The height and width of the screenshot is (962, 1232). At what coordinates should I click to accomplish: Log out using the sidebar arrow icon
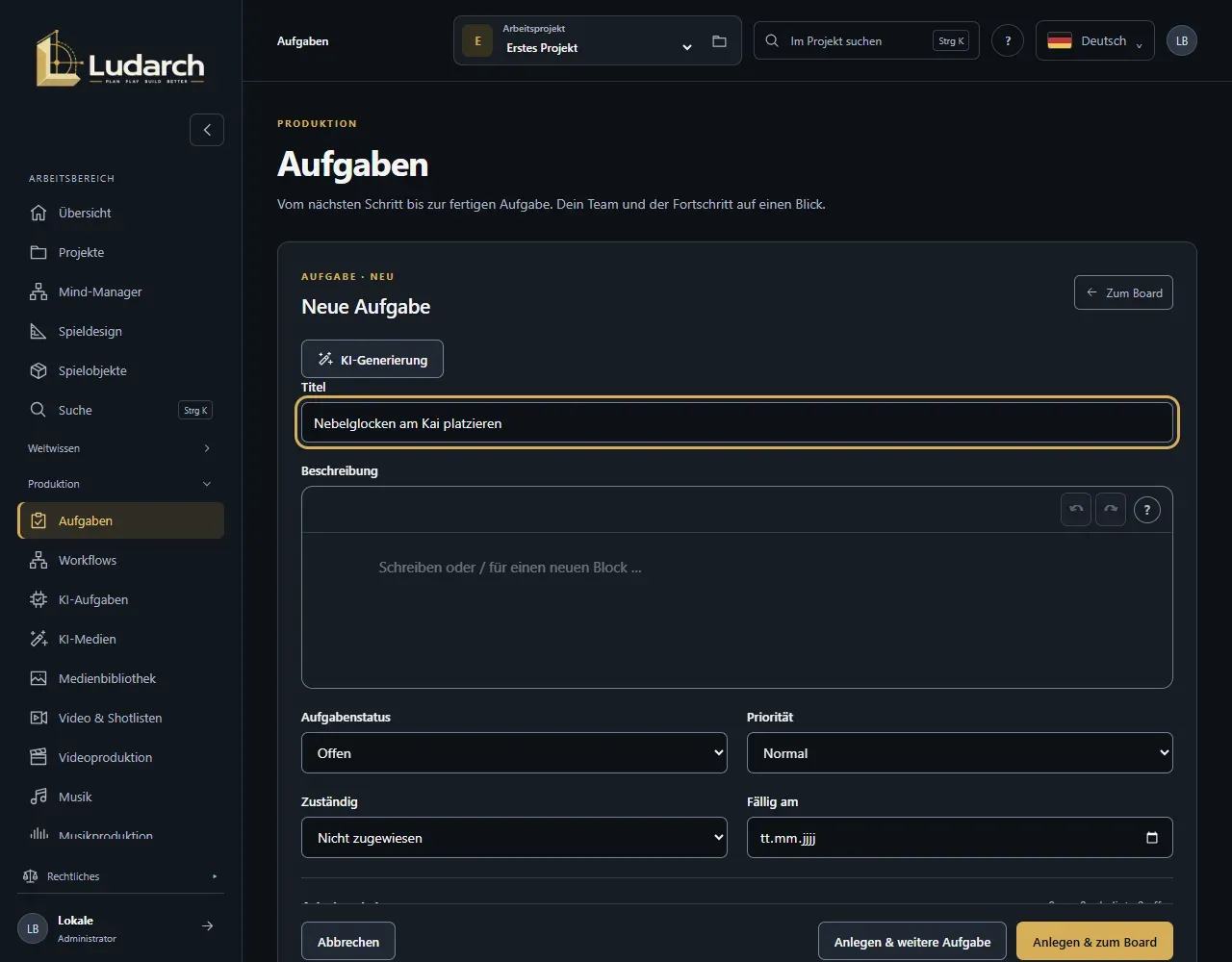click(207, 926)
